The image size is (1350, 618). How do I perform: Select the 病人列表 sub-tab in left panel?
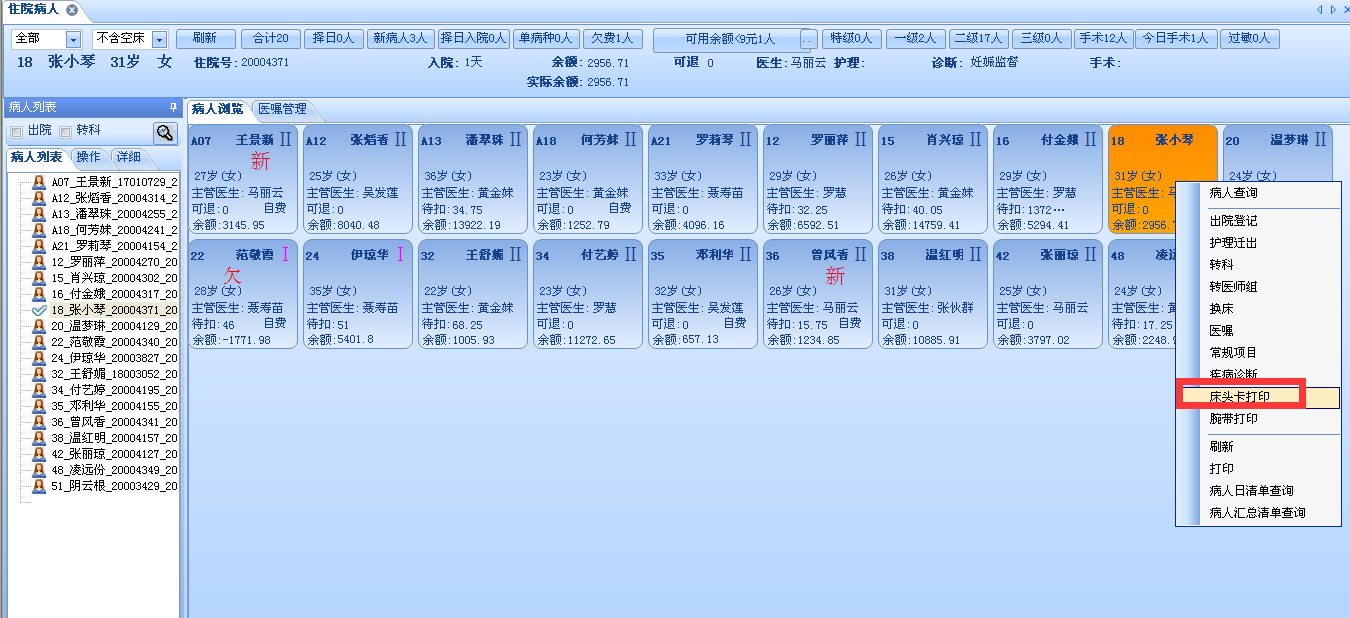click(x=36, y=157)
